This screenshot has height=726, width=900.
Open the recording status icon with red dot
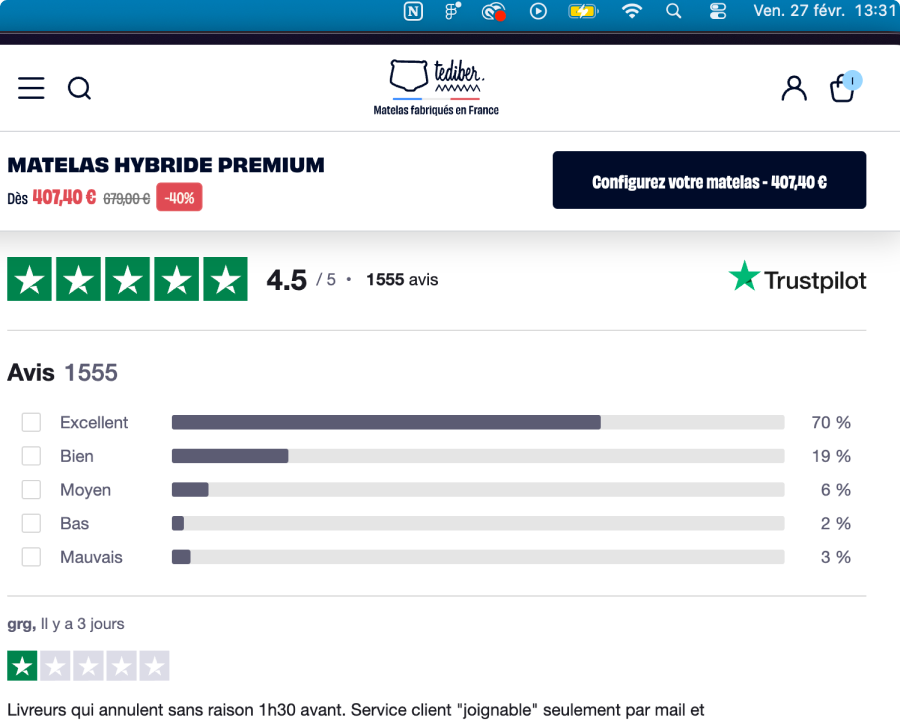(x=494, y=11)
